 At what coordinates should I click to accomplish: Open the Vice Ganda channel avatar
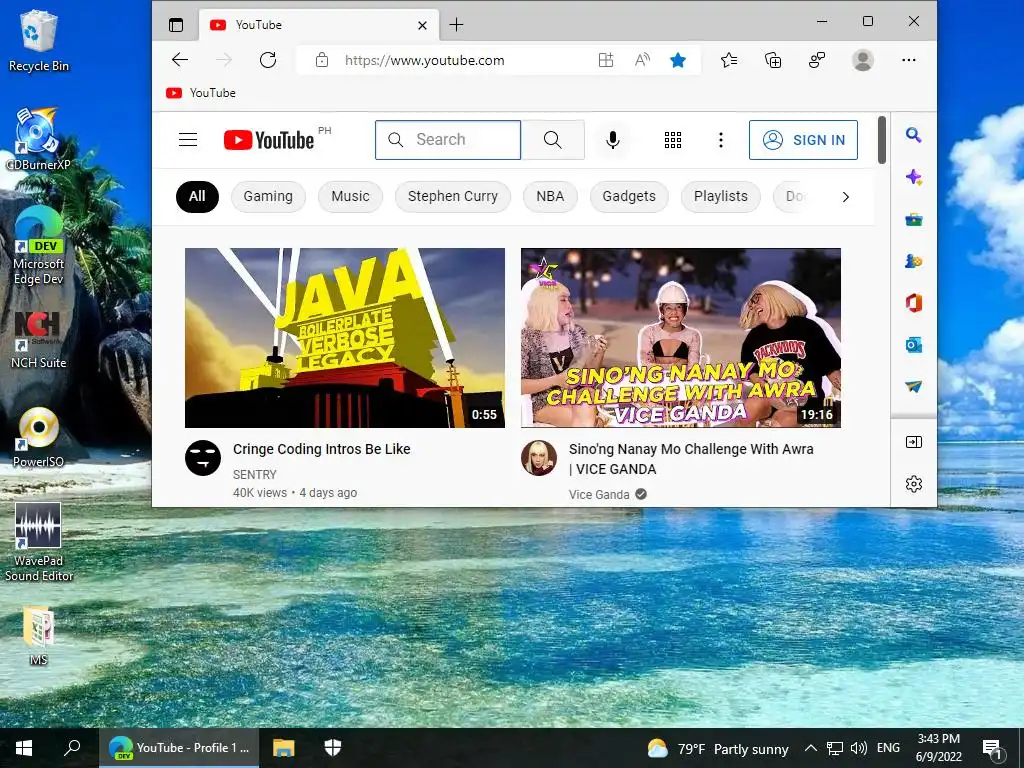click(539, 458)
